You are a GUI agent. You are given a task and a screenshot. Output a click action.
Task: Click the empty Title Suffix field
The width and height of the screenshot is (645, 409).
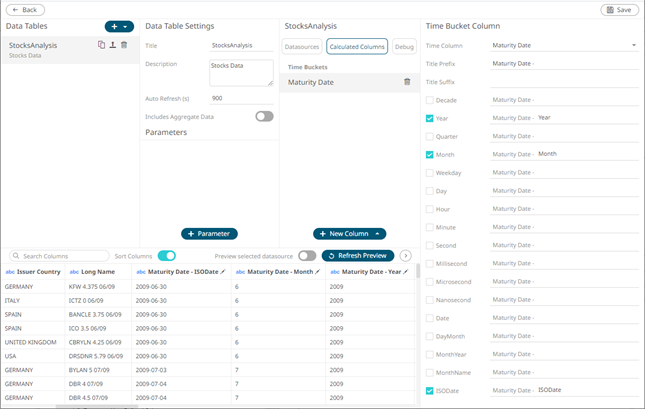pos(564,82)
